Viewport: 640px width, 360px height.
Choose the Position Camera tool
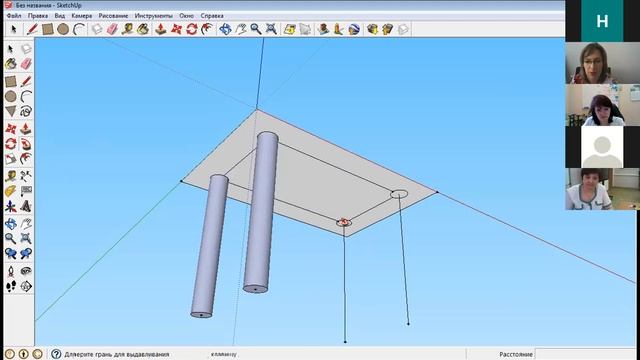11,271
